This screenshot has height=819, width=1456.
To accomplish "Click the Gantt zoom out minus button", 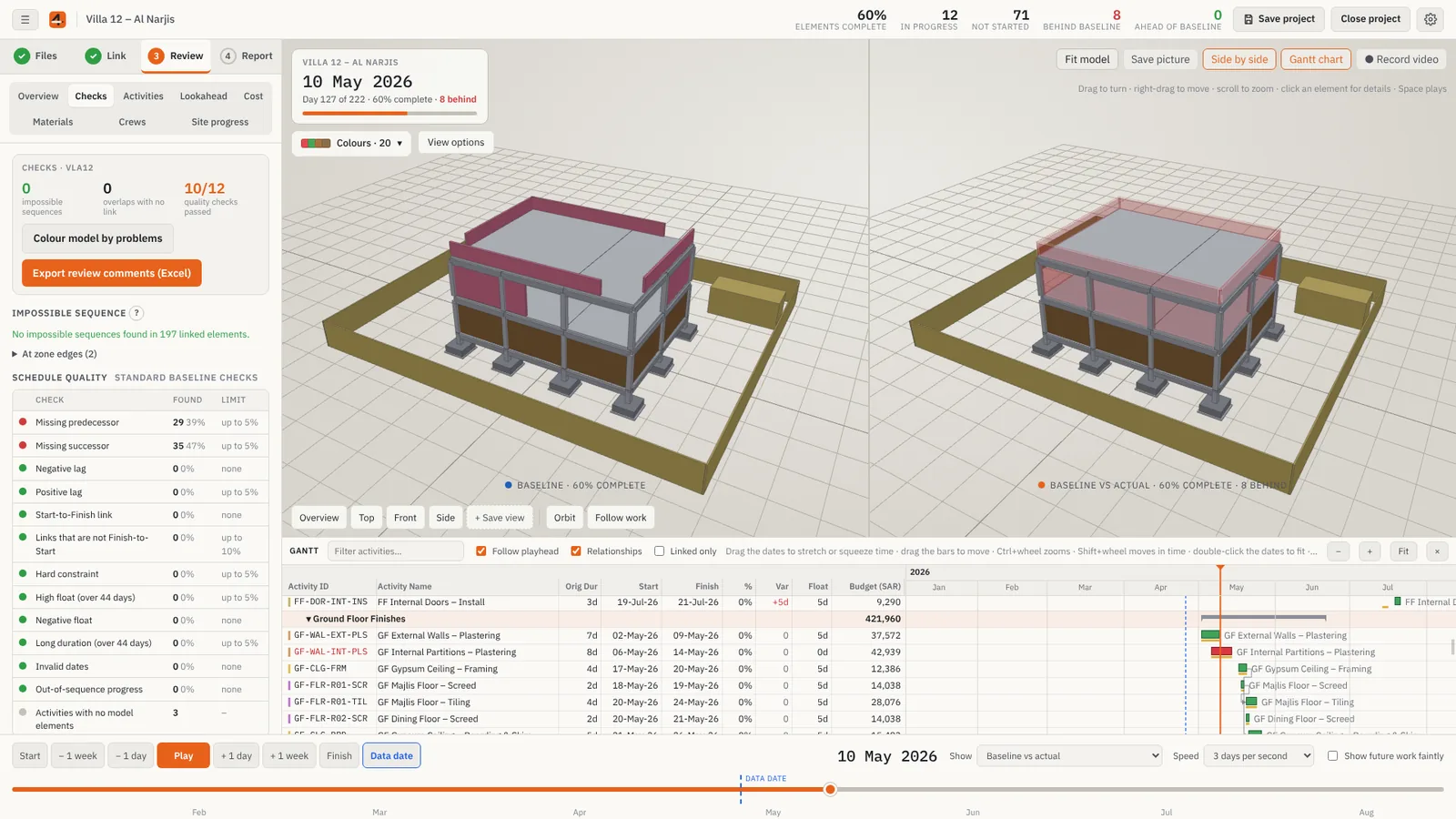I will point(1338,551).
